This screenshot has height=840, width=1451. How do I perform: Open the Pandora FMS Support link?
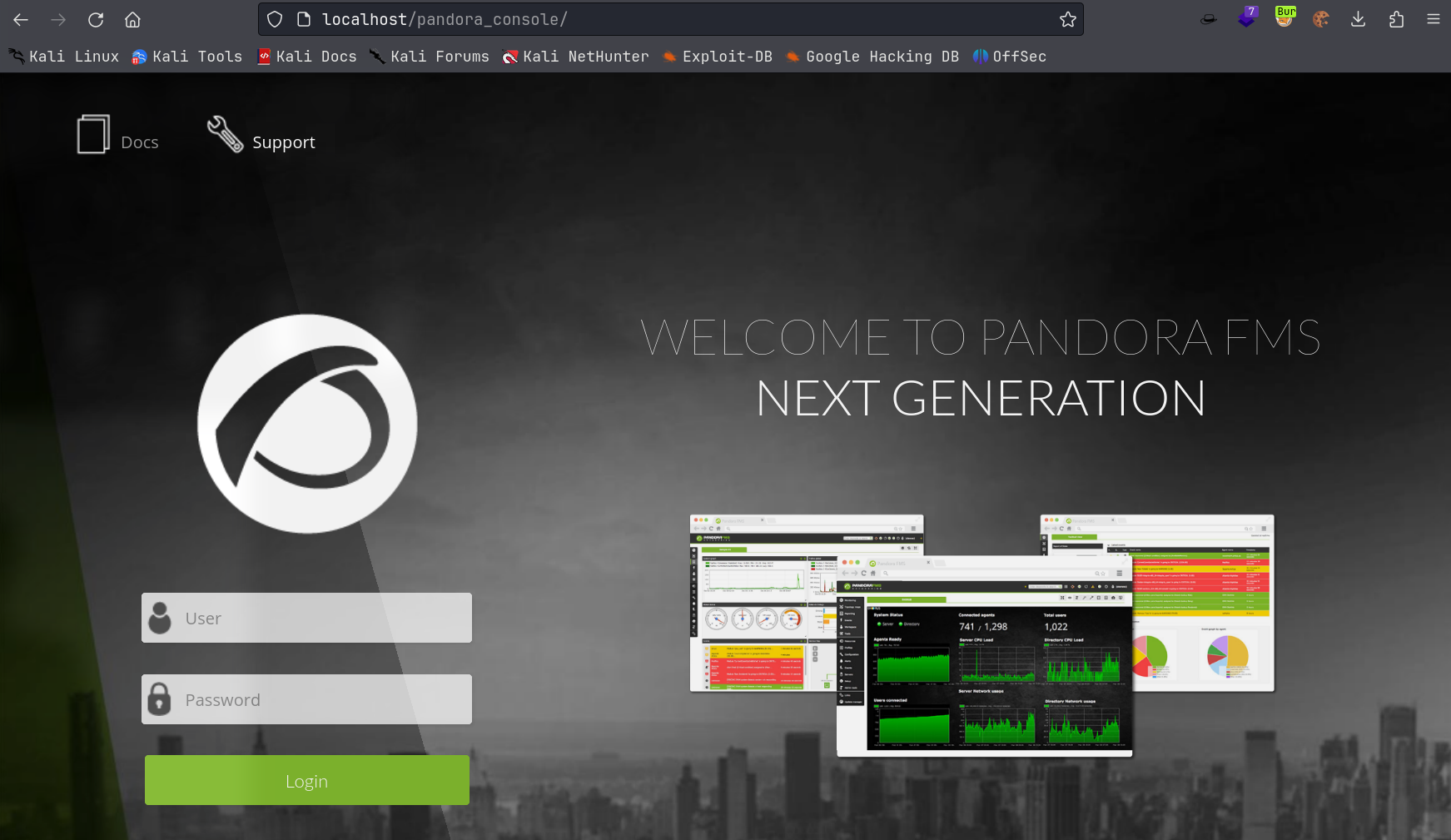tap(261, 135)
